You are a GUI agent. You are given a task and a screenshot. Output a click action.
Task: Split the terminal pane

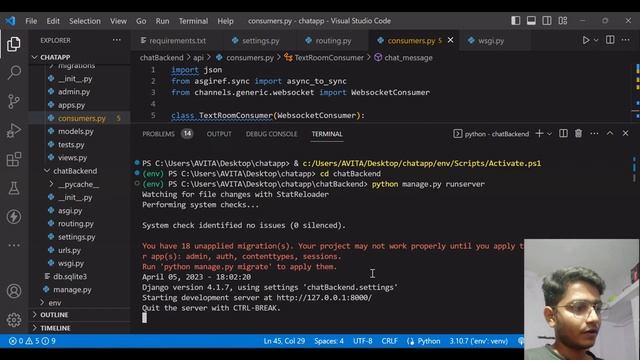point(563,133)
